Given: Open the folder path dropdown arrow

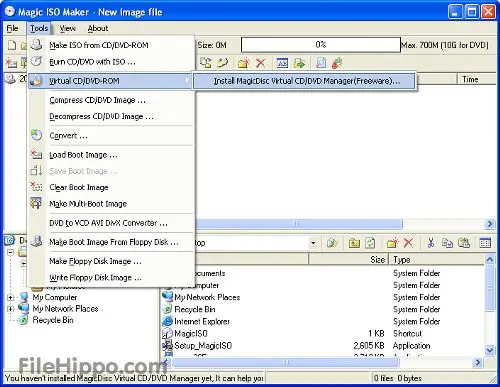Looking at the screenshot, I should point(313,243).
